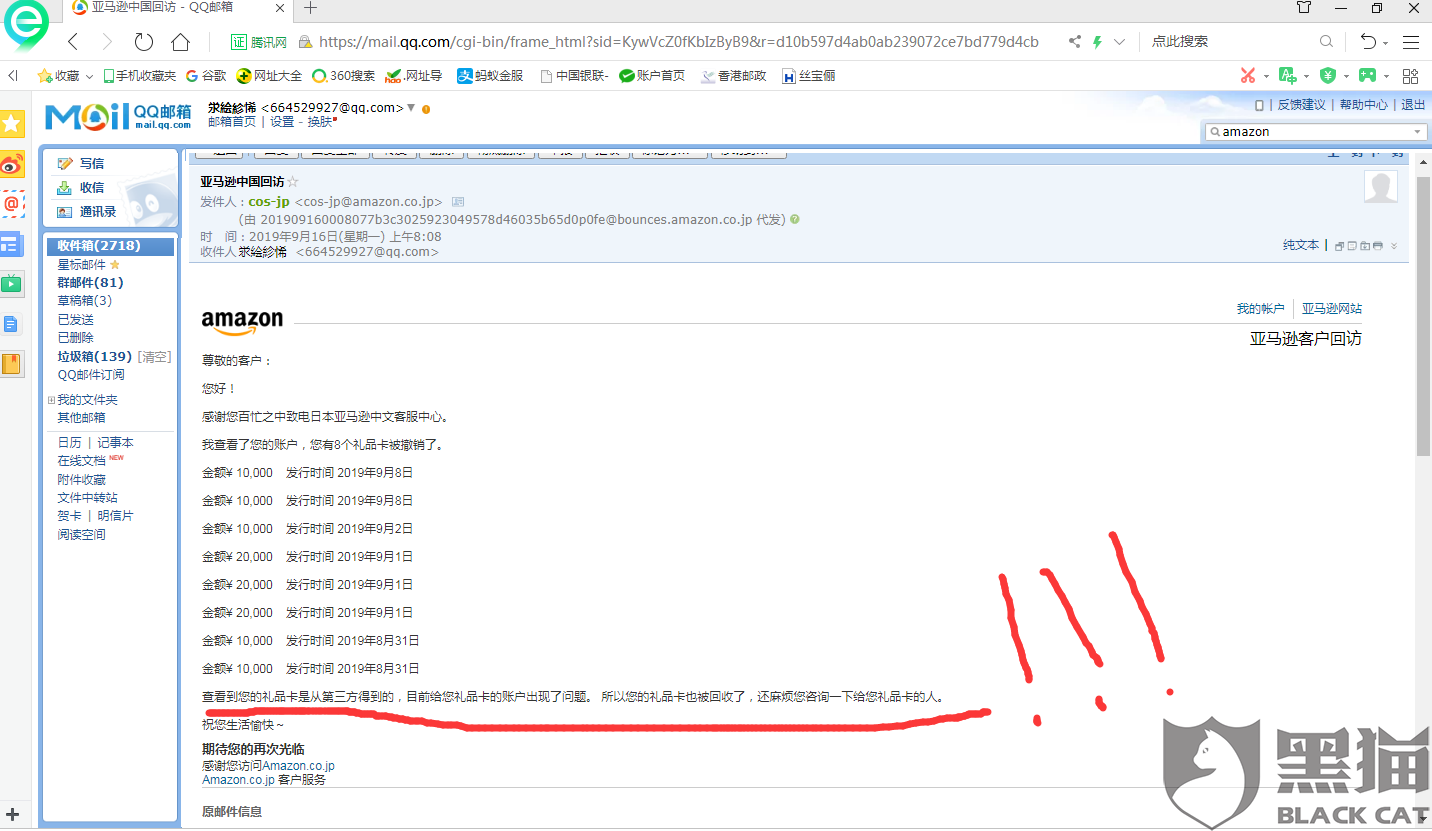This screenshot has width=1432, height=831.
Task: Click the red scissors screenshot tool icon
Action: pyautogui.click(x=1248, y=76)
